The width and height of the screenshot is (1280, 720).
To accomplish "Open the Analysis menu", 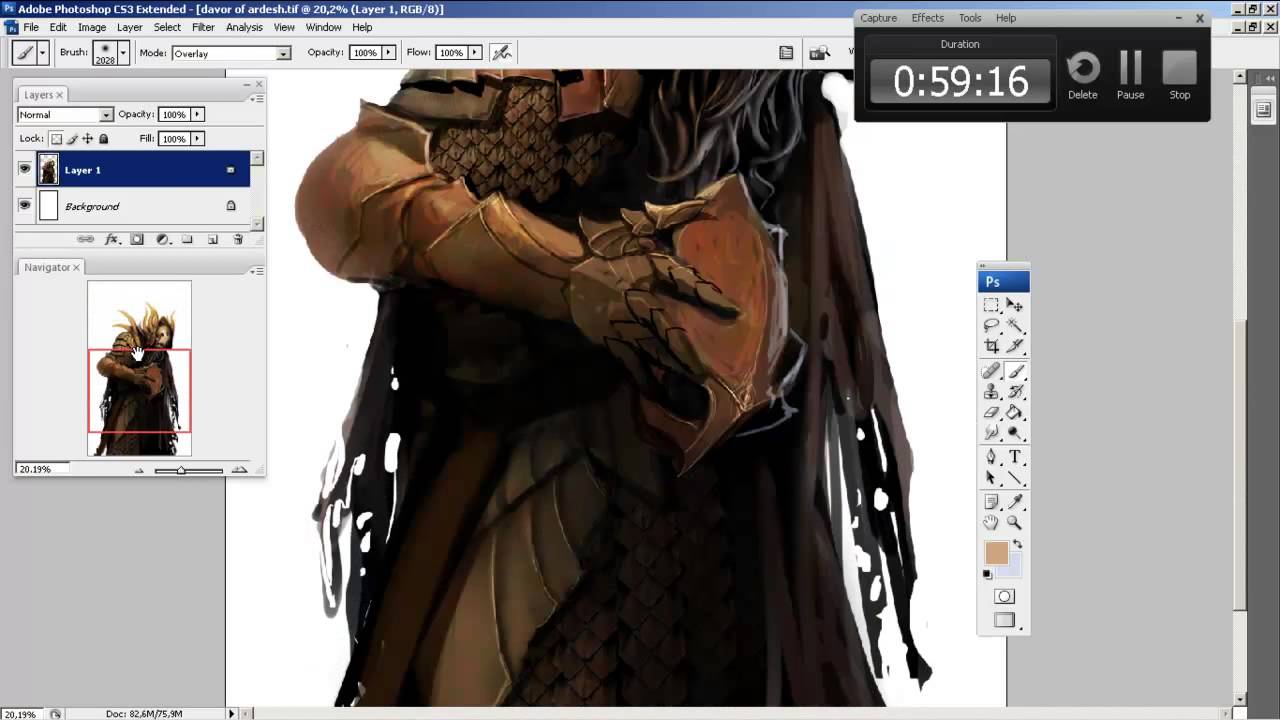I will (x=244, y=27).
